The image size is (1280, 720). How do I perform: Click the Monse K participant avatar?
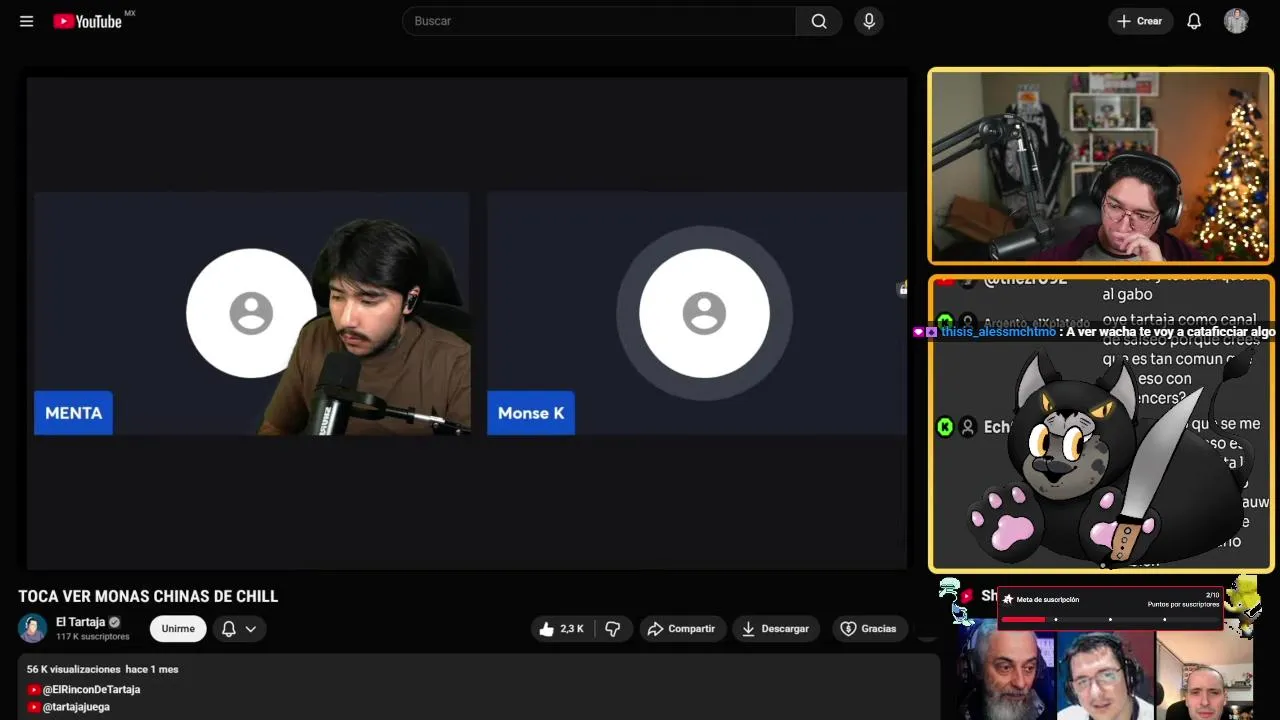click(704, 314)
